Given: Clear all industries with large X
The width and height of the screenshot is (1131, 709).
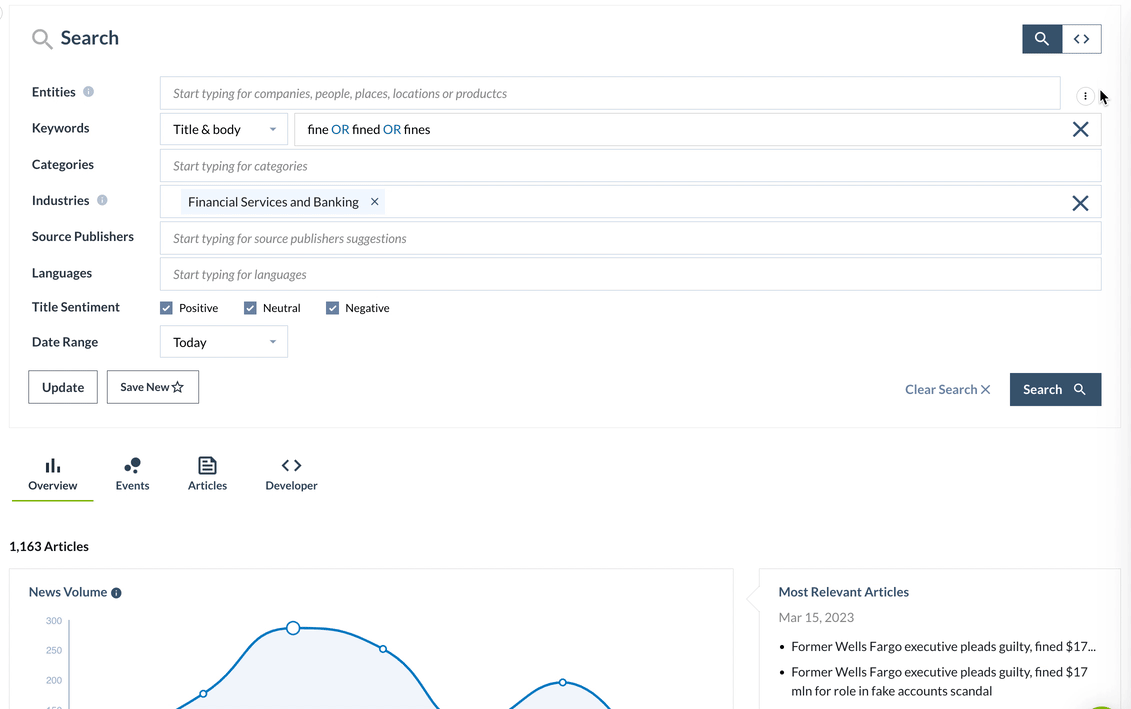Looking at the screenshot, I should (1080, 203).
